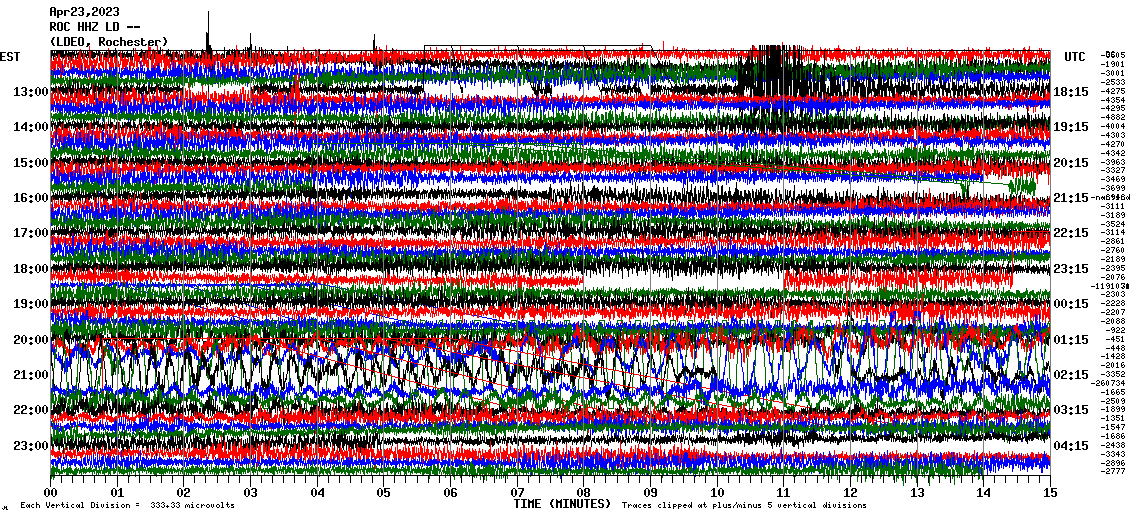Image resolution: width=1130 pixels, height=519 pixels.
Task: Select the 20:00 EST row label
Action: click(x=30, y=340)
